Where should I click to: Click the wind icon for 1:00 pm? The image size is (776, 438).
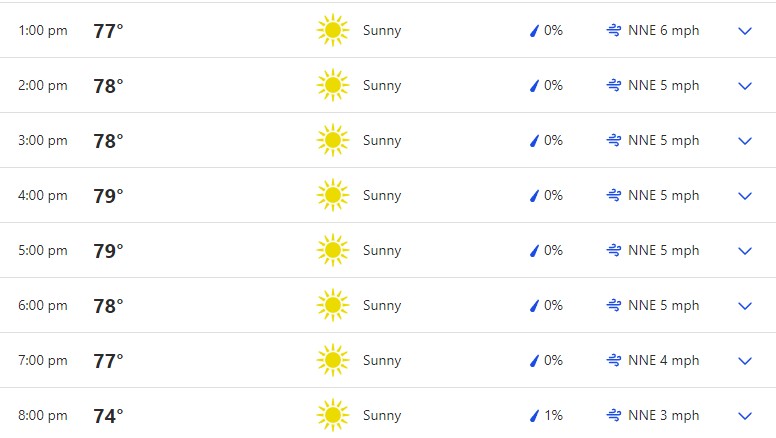click(614, 30)
